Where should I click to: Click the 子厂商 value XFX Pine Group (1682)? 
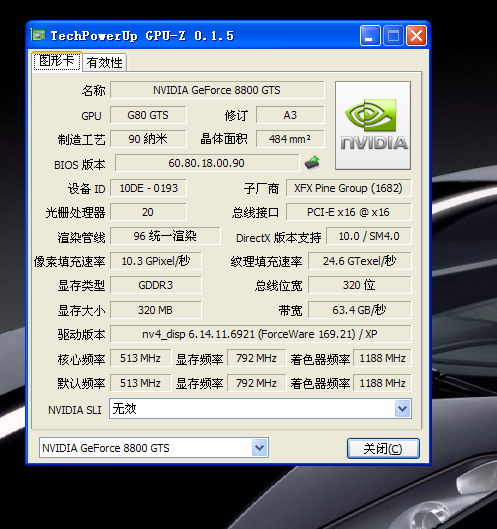click(349, 188)
